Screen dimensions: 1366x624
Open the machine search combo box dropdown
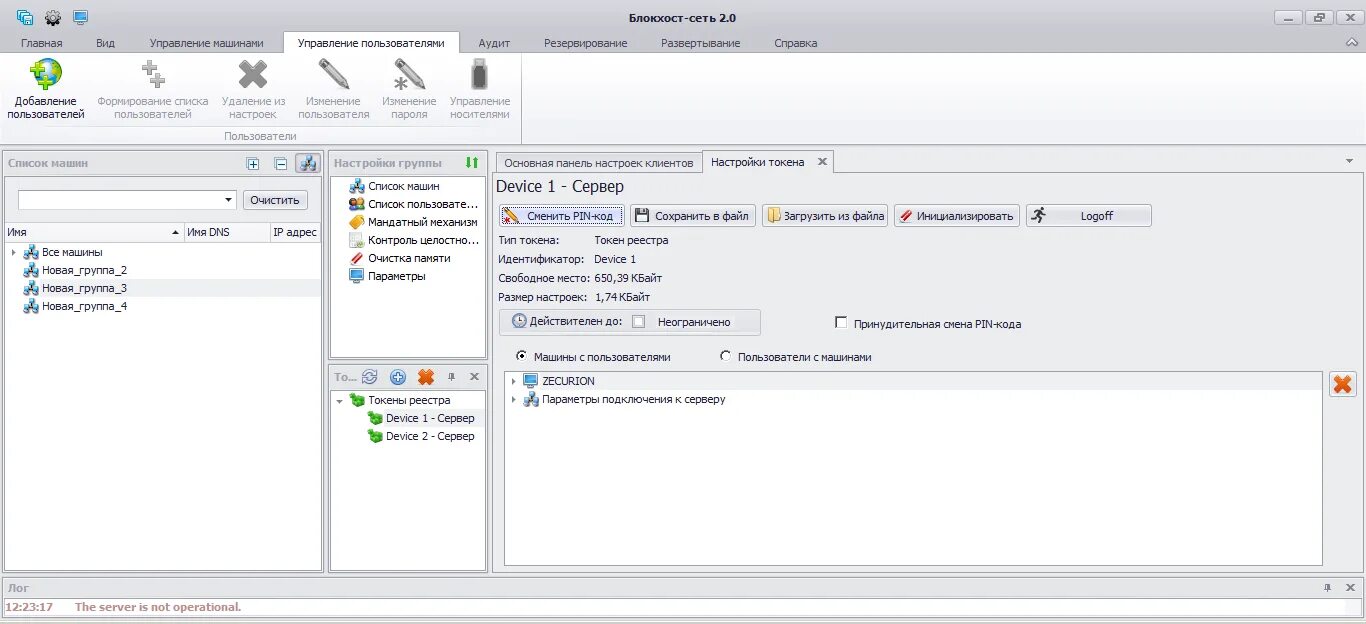coord(229,200)
